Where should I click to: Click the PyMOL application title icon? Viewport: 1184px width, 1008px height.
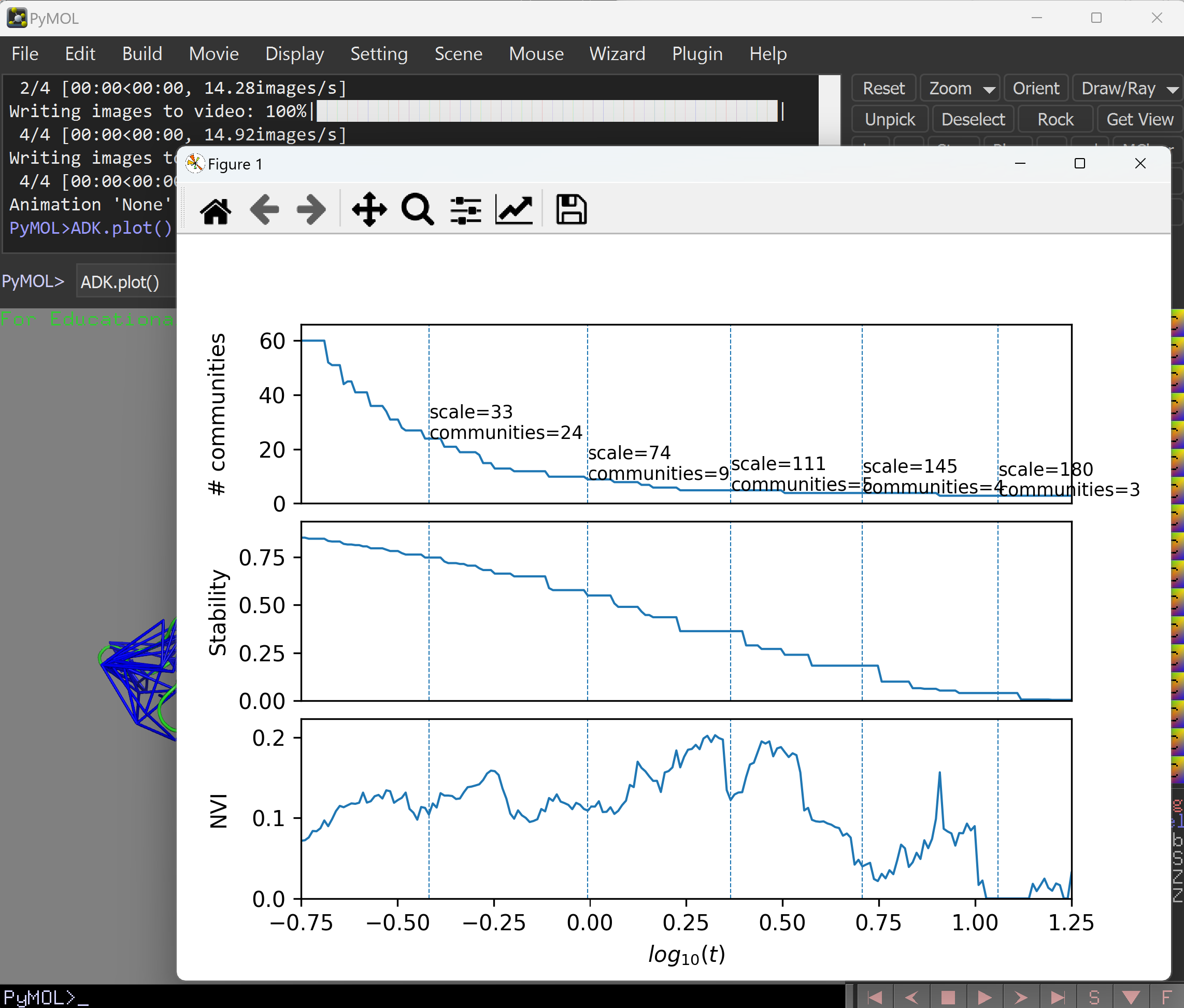pyautogui.click(x=17, y=18)
